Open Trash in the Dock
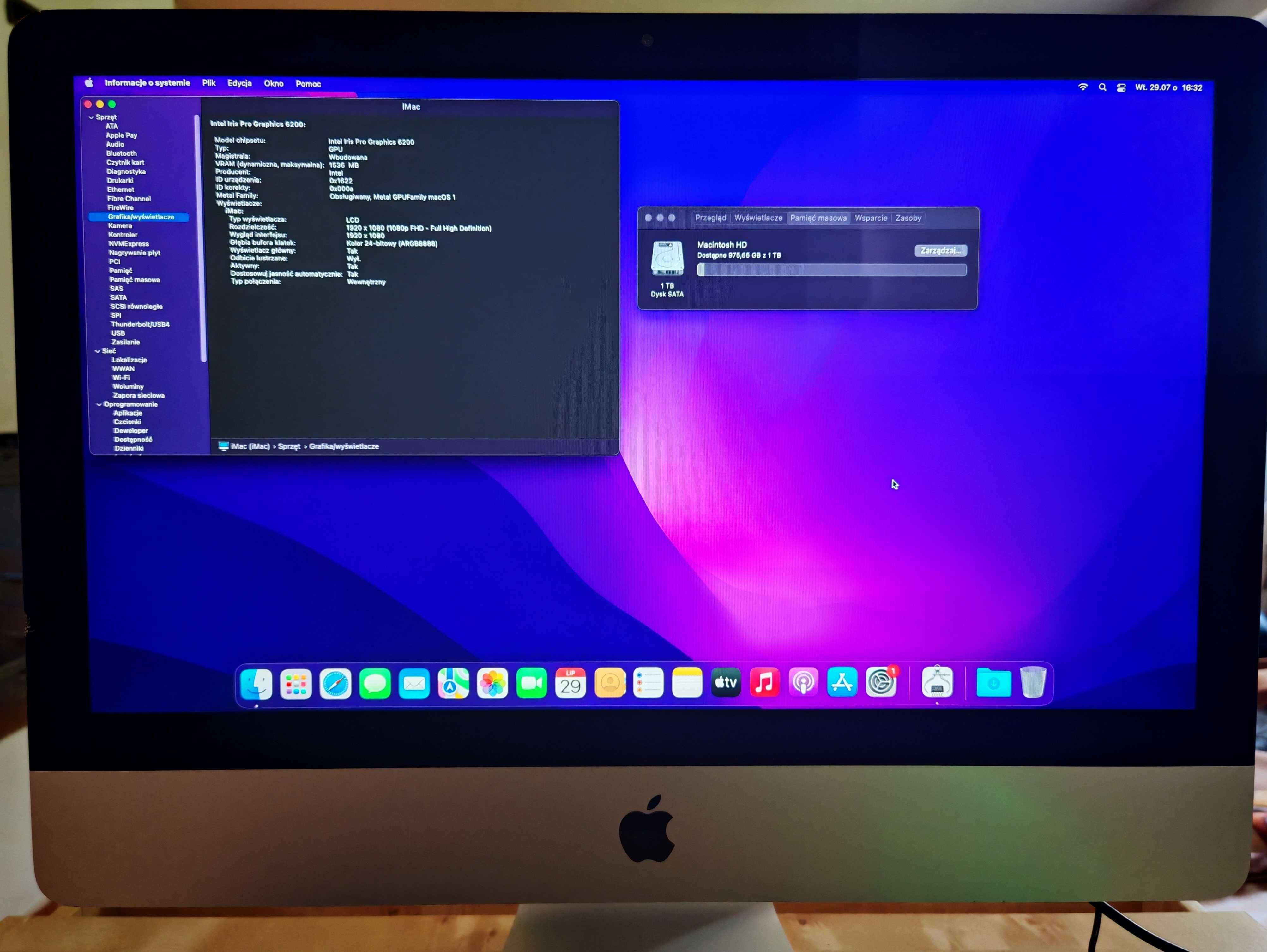This screenshot has width=1267, height=952. point(1033,682)
